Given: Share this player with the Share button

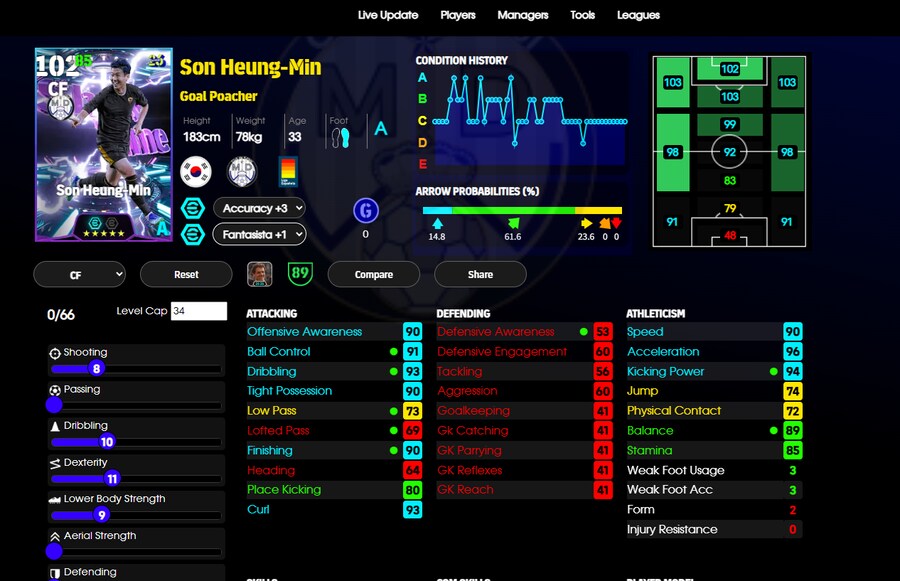Looking at the screenshot, I should point(480,274).
